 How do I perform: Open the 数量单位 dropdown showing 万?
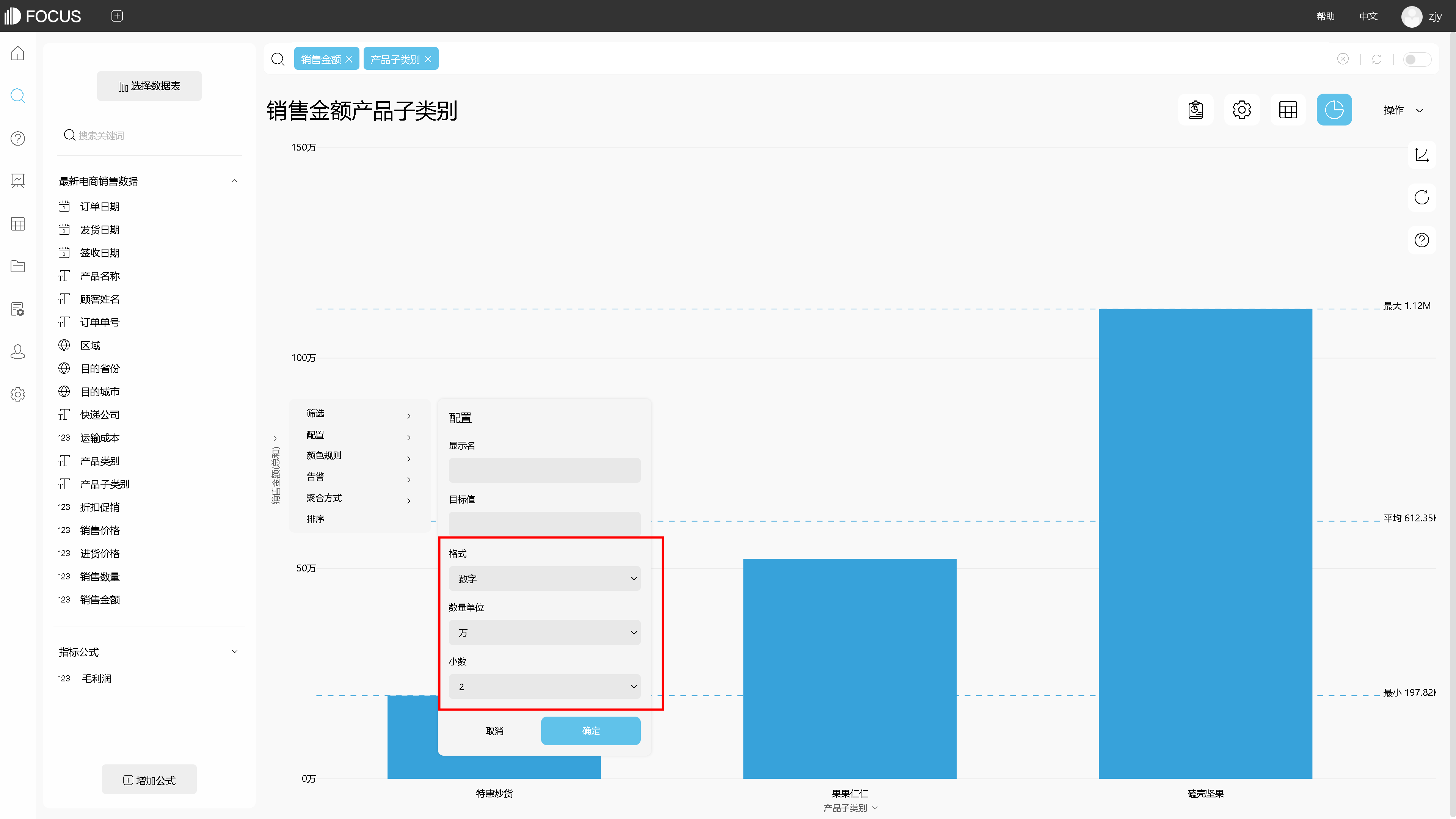[544, 632]
